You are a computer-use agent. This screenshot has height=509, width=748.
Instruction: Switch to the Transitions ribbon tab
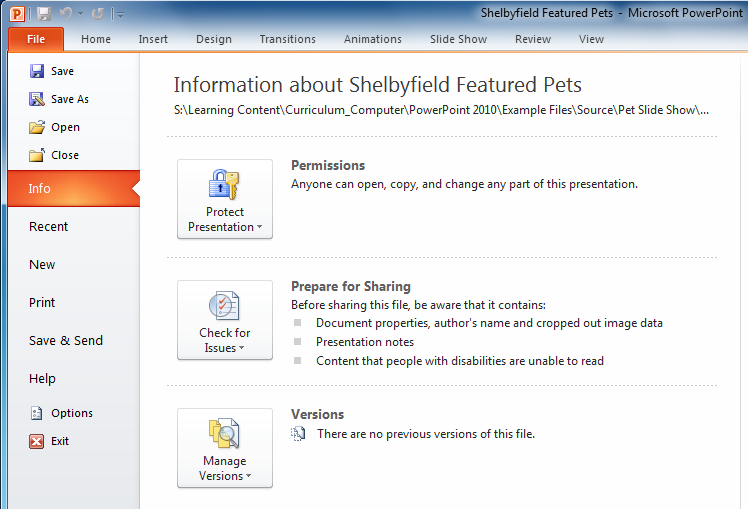click(x=287, y=39)
